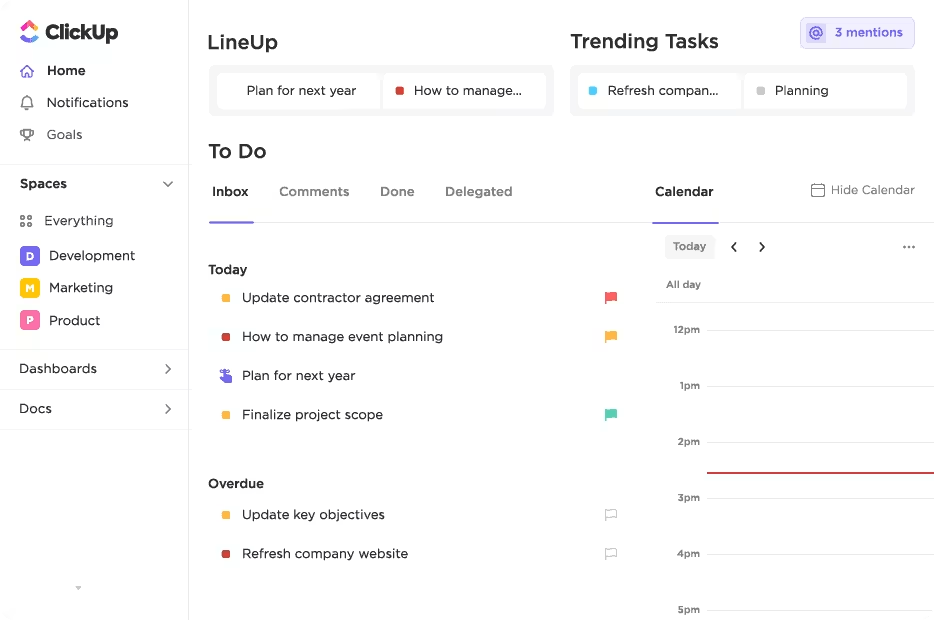The height and width of the screenshot is (620, 934).
Task: Open task Finalize project scope
Action: [312, 415]
